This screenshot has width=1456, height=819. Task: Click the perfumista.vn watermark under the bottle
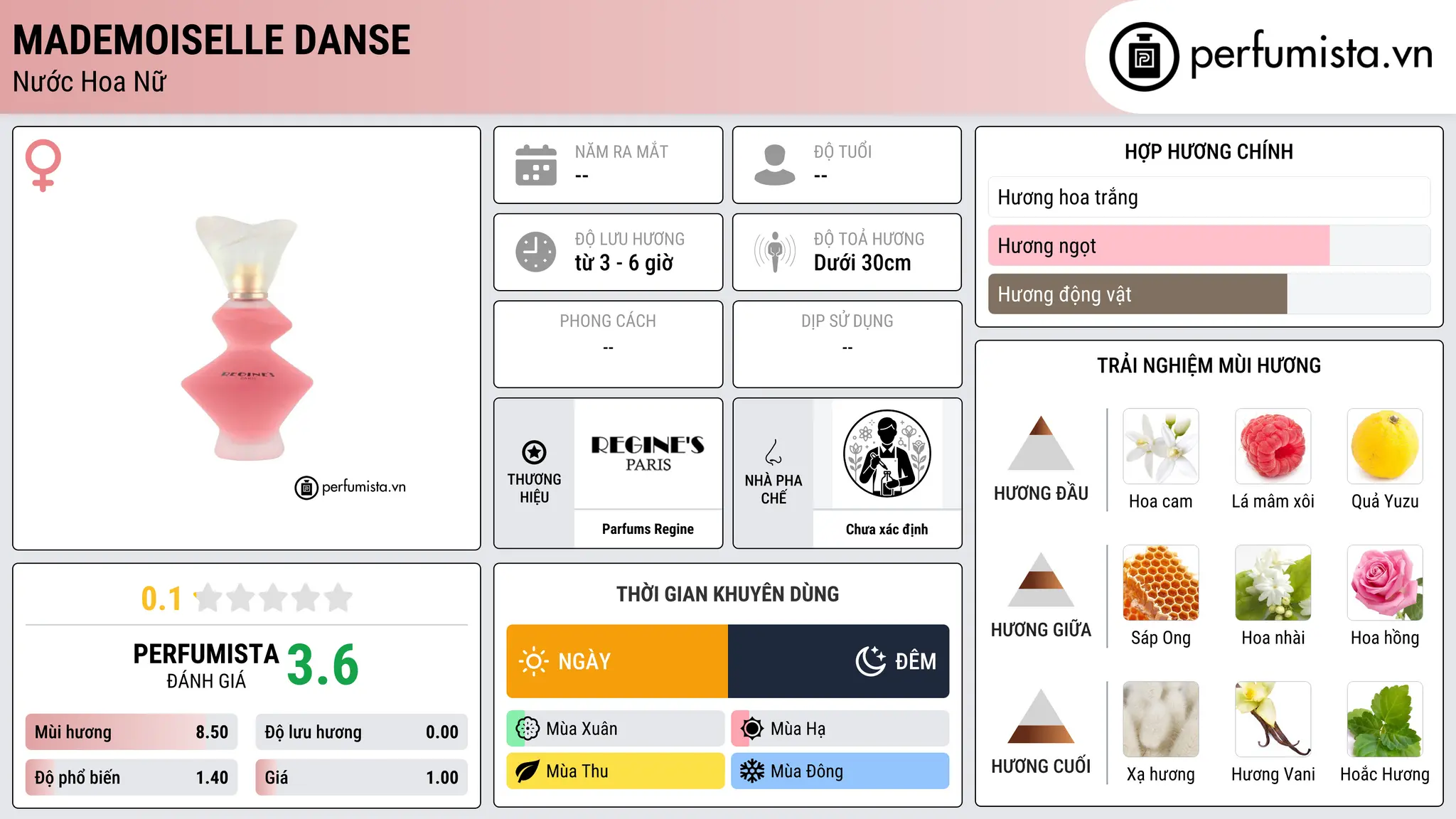tap(350, 488)
